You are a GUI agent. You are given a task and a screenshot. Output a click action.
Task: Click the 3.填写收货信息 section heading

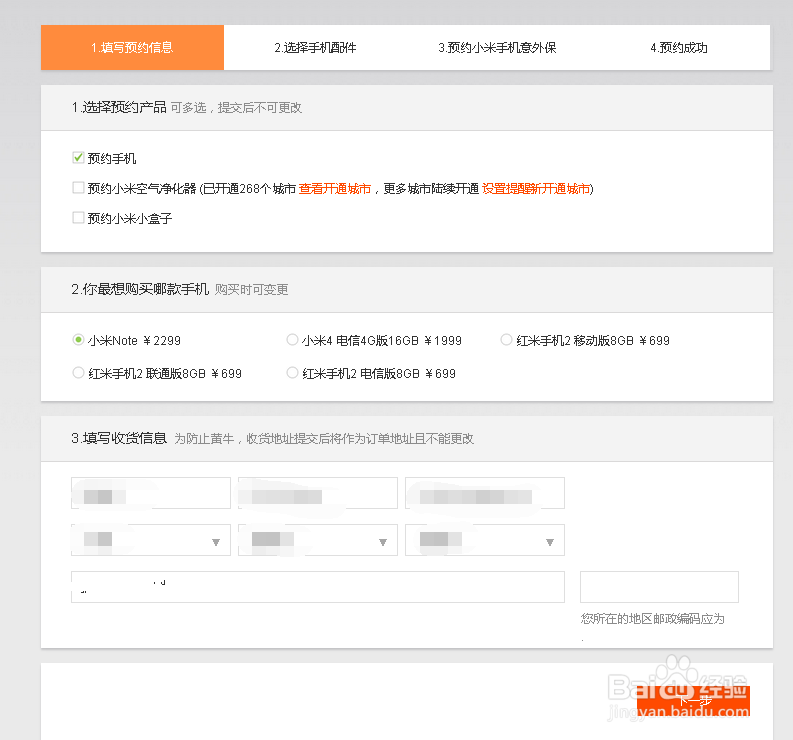[x=119, y=438]
